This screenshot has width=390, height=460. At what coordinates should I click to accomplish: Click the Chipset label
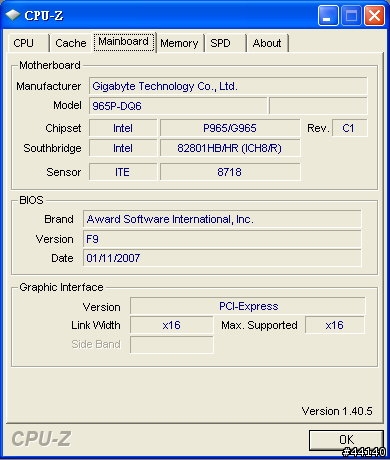[63, 128]
